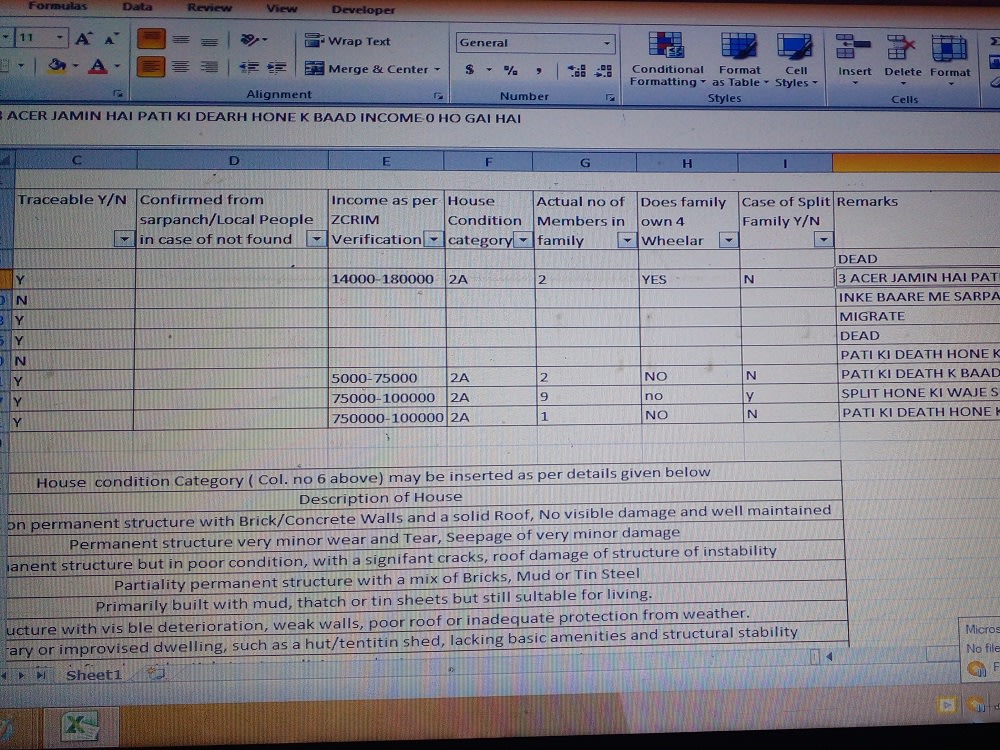Viewport: 1000px width, 750px height.
Task: Apply Bottom Align to cells
Action: (x=209, y=41)
